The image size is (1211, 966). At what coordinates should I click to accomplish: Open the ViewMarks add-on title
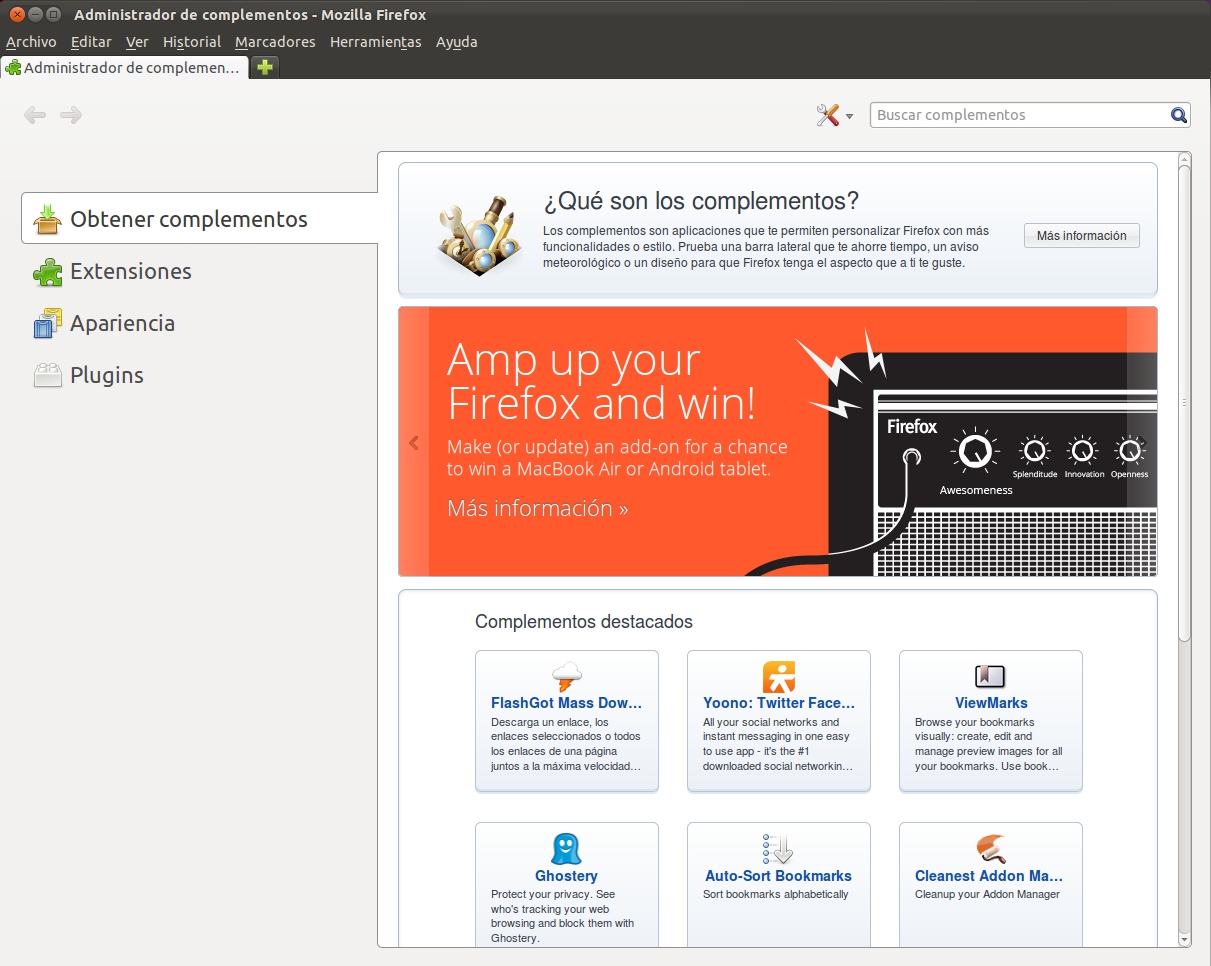click(x=991, y=703)
